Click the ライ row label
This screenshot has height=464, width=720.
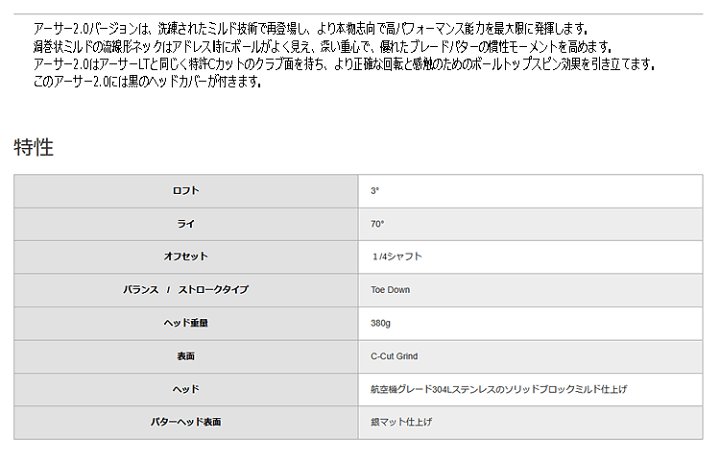pyautogui.click(x=186, y=224)
